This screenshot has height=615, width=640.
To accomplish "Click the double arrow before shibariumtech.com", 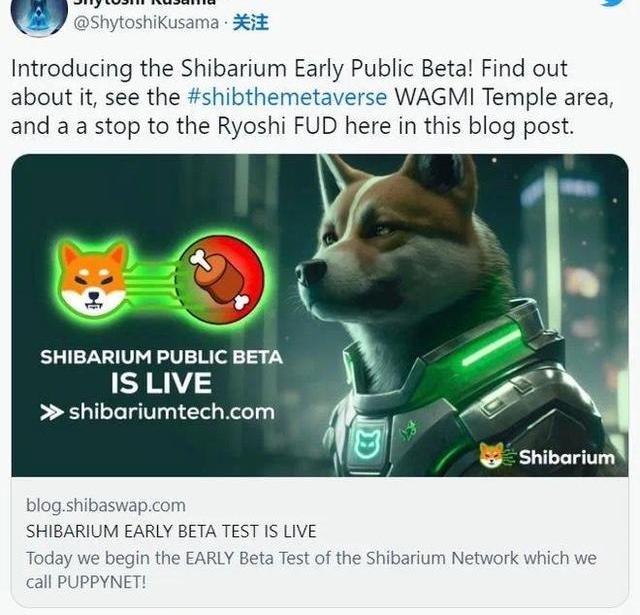I will [52, 413].
